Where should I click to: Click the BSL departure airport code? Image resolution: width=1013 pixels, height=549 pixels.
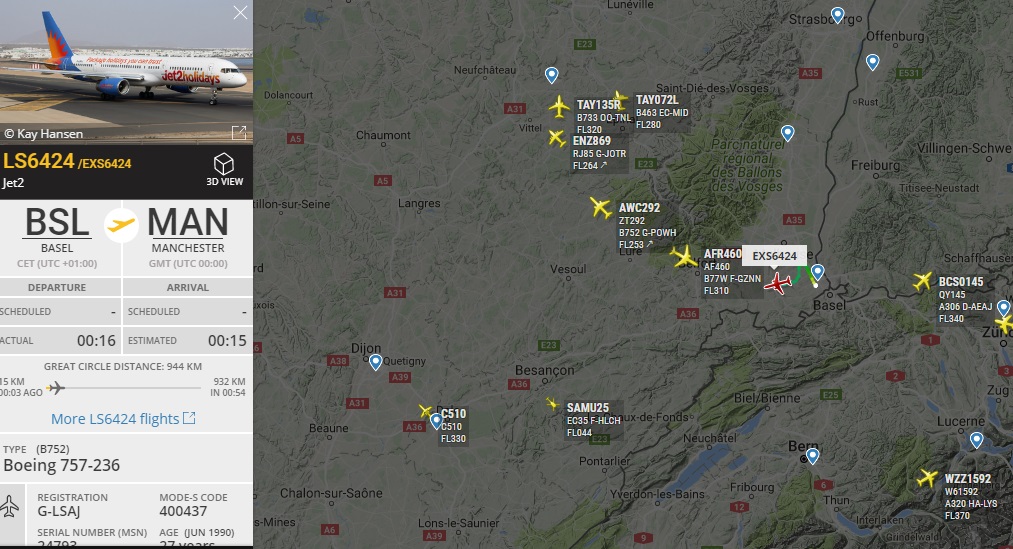point(57,222)
